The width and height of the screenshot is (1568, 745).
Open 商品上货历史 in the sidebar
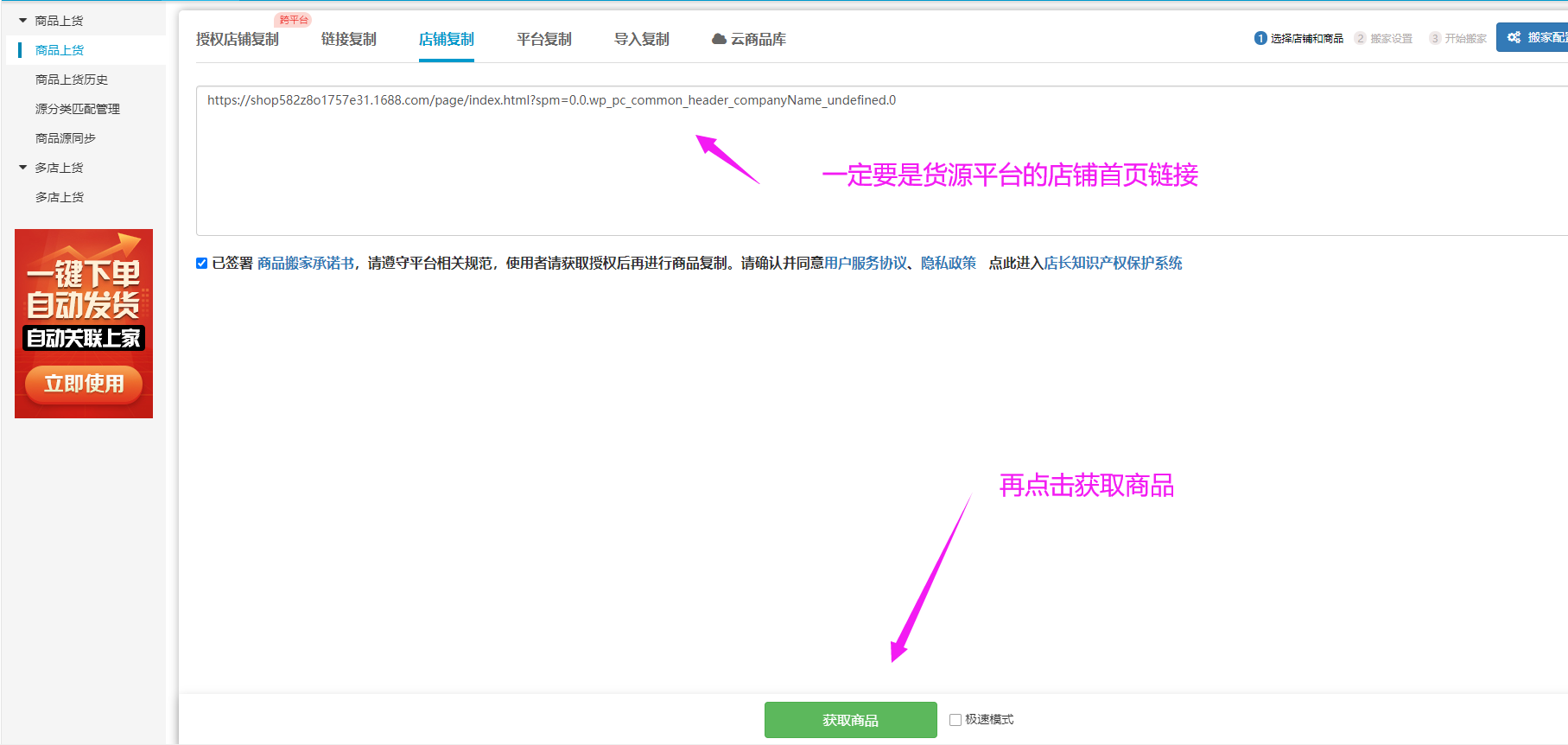(72, 80)
